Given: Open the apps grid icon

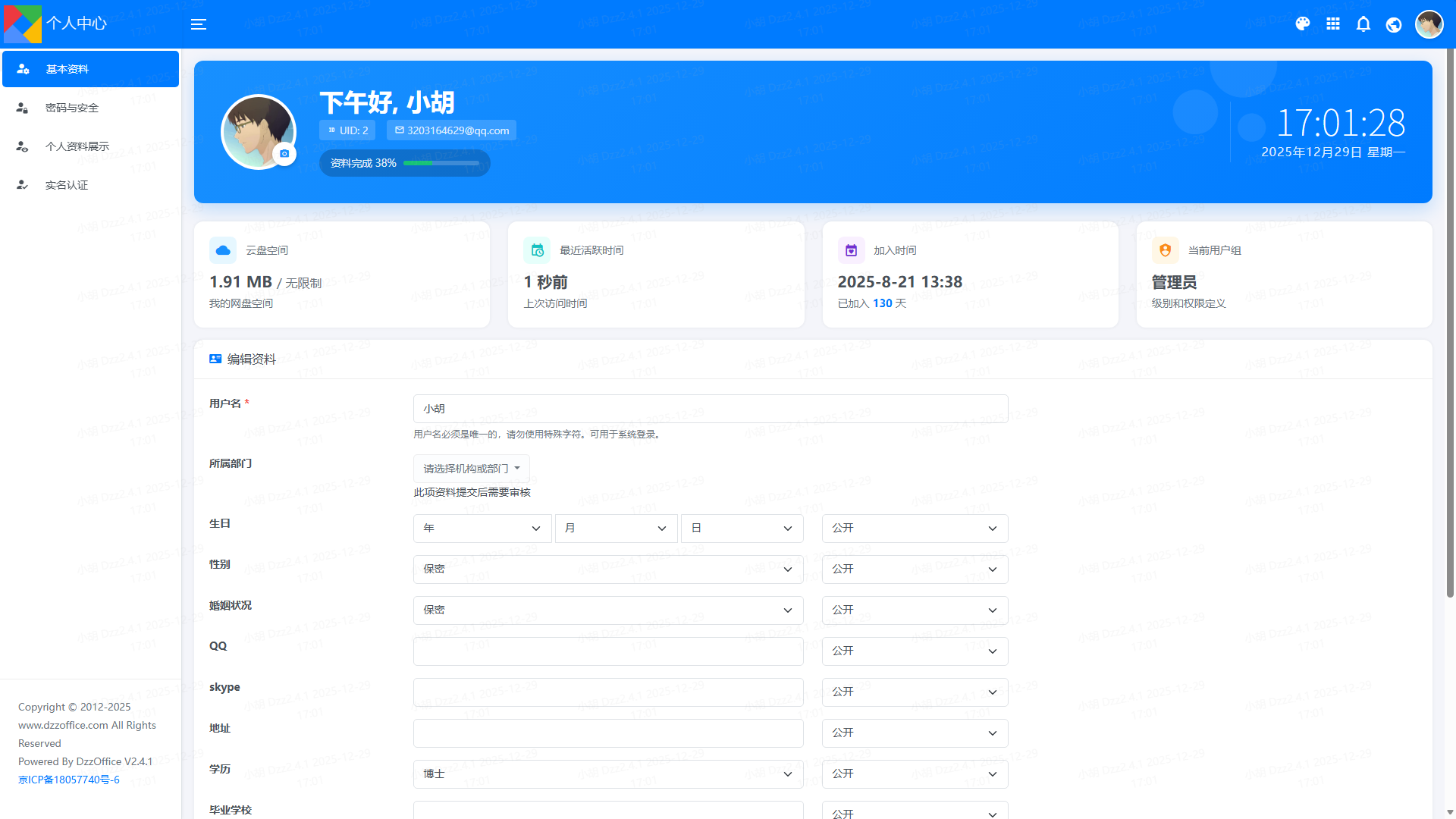Looking at the screenshot, I should 1333,24.
